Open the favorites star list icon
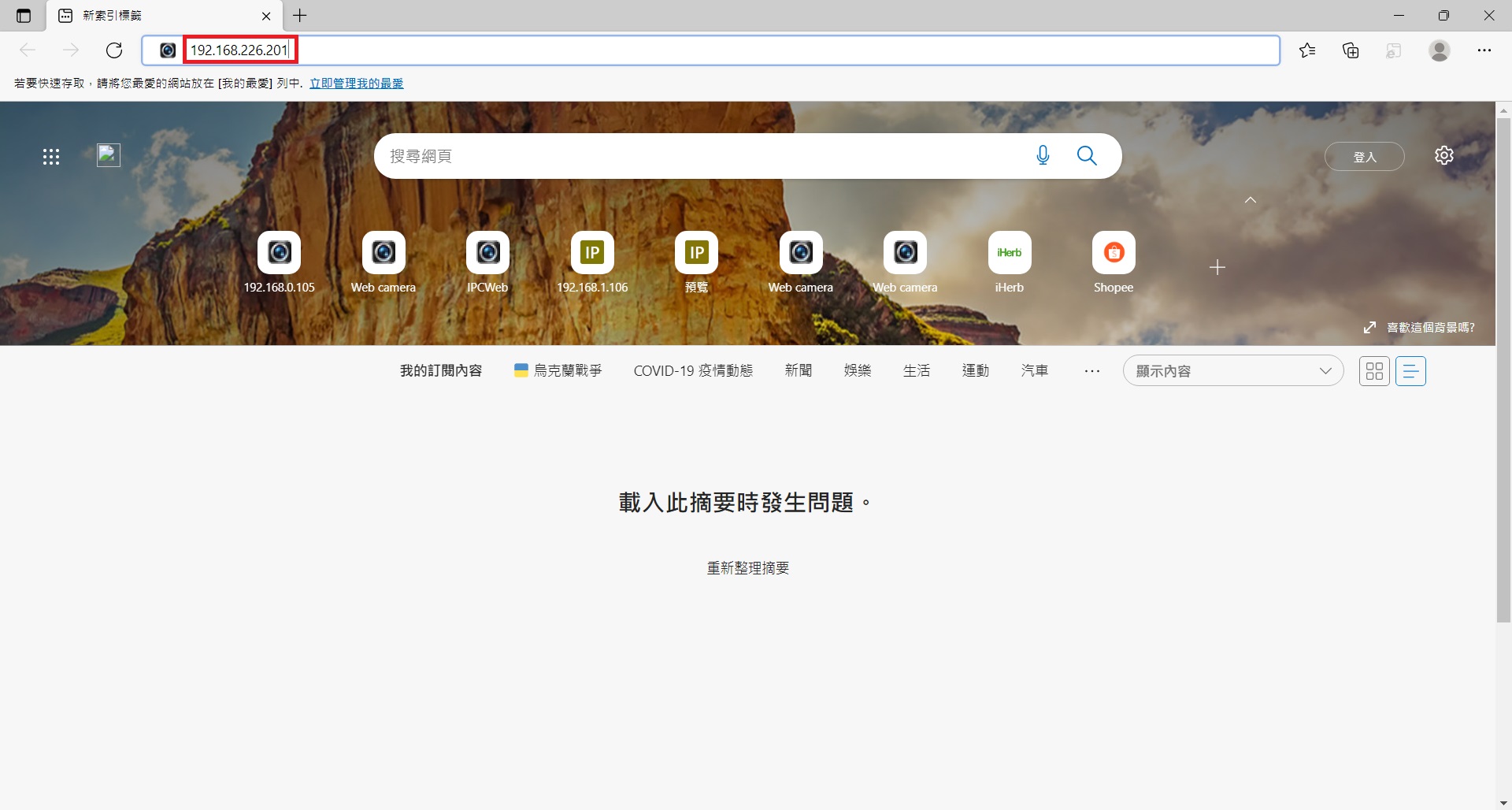 [1308, 50]
